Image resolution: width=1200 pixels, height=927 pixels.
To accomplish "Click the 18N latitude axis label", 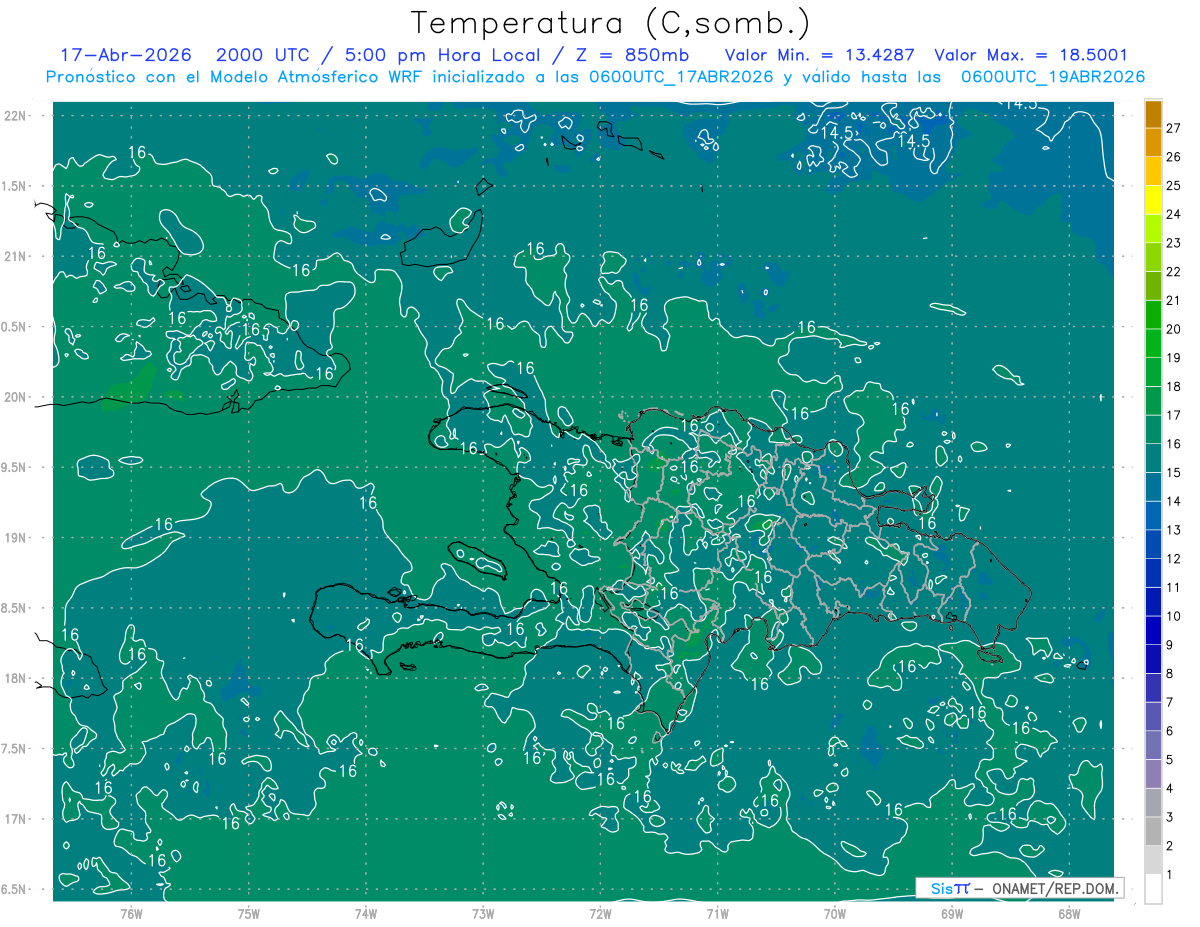I will pyautogui.click(x=15, y=678).
